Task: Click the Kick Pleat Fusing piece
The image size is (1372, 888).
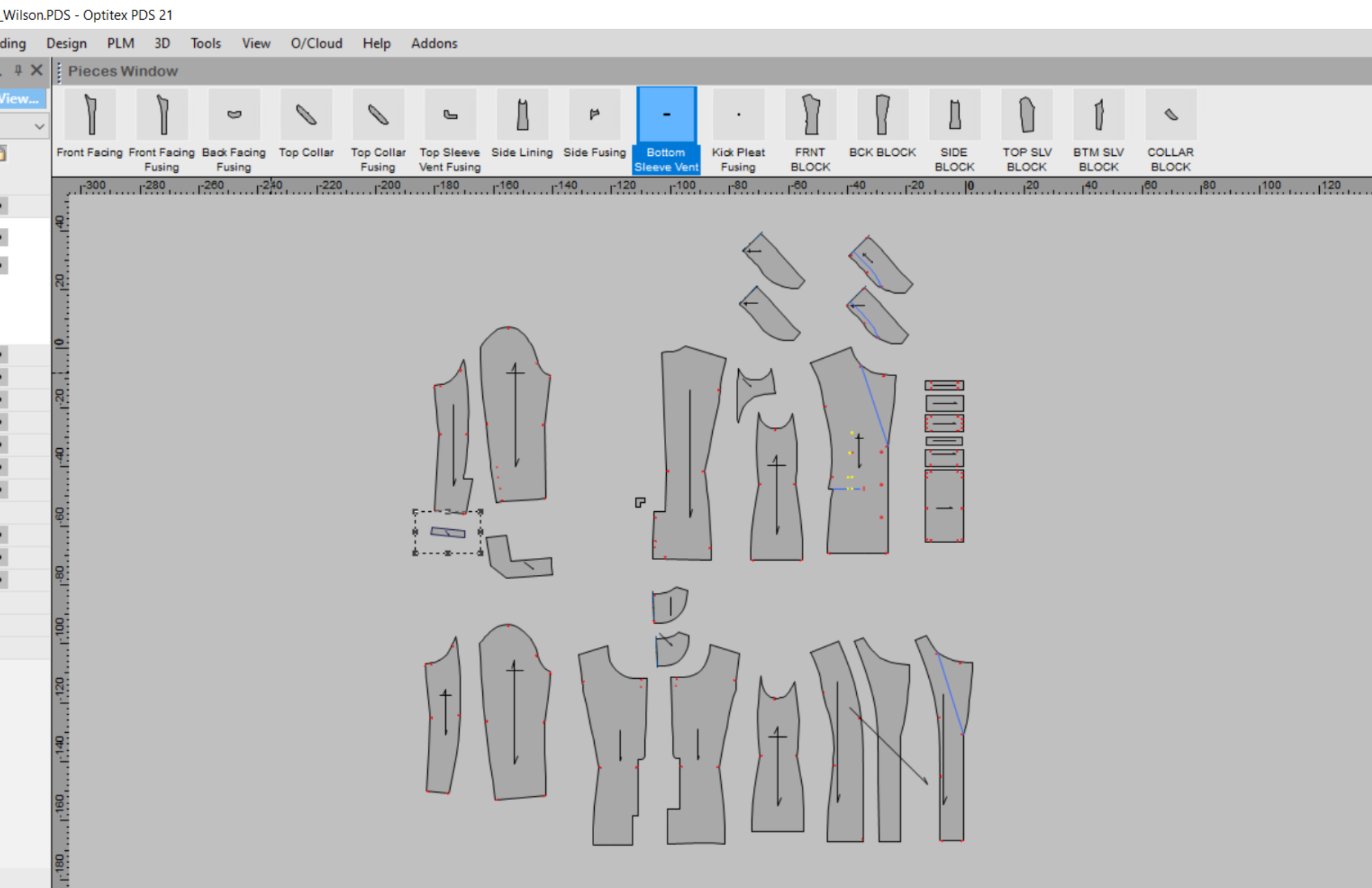Action: coord(738,115)
